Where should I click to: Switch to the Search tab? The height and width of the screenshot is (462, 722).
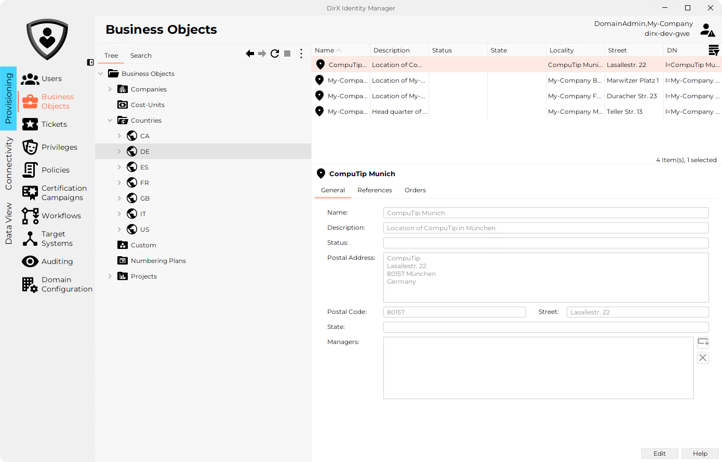[141, 55]
